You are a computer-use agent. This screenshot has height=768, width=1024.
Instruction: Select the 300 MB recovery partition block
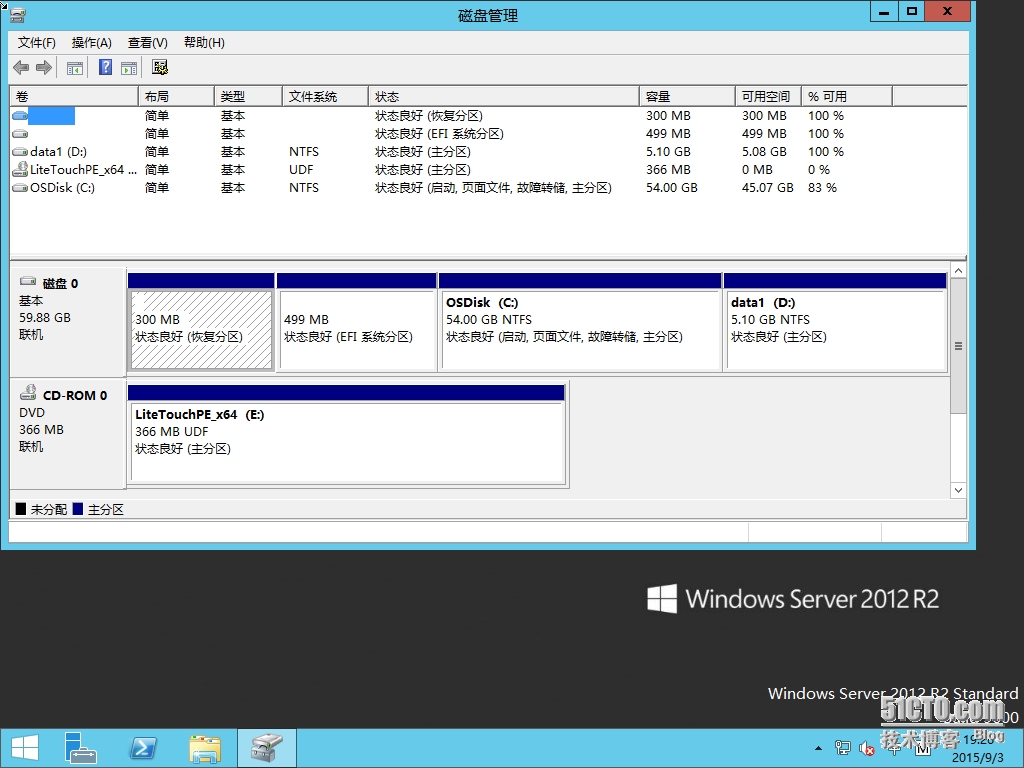pyautogui.click(x=201, y=323)
